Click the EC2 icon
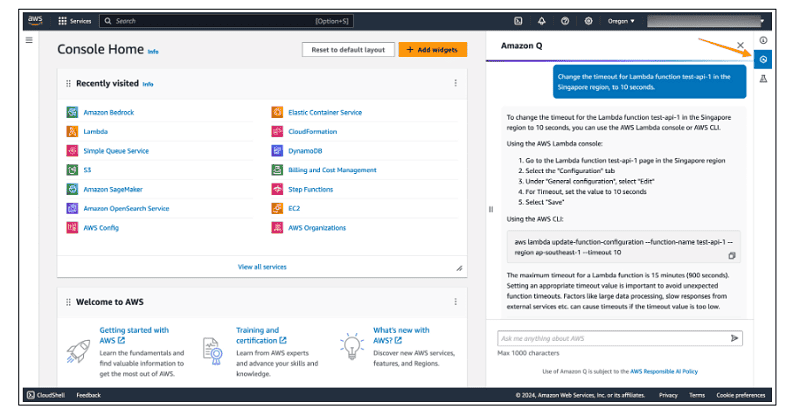Viewport: 800px width, 416px height. 277,208
